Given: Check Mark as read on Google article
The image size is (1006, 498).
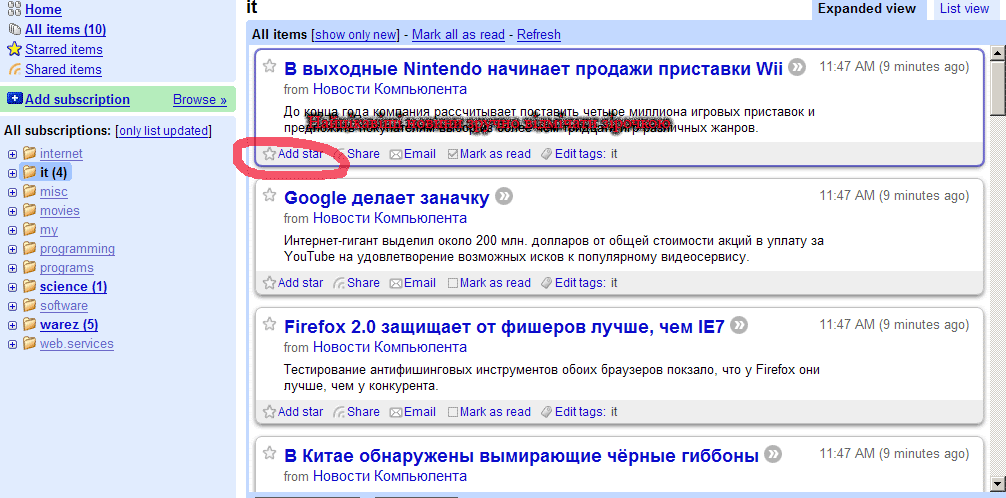Looking at the screenshot, I should 452,283.
